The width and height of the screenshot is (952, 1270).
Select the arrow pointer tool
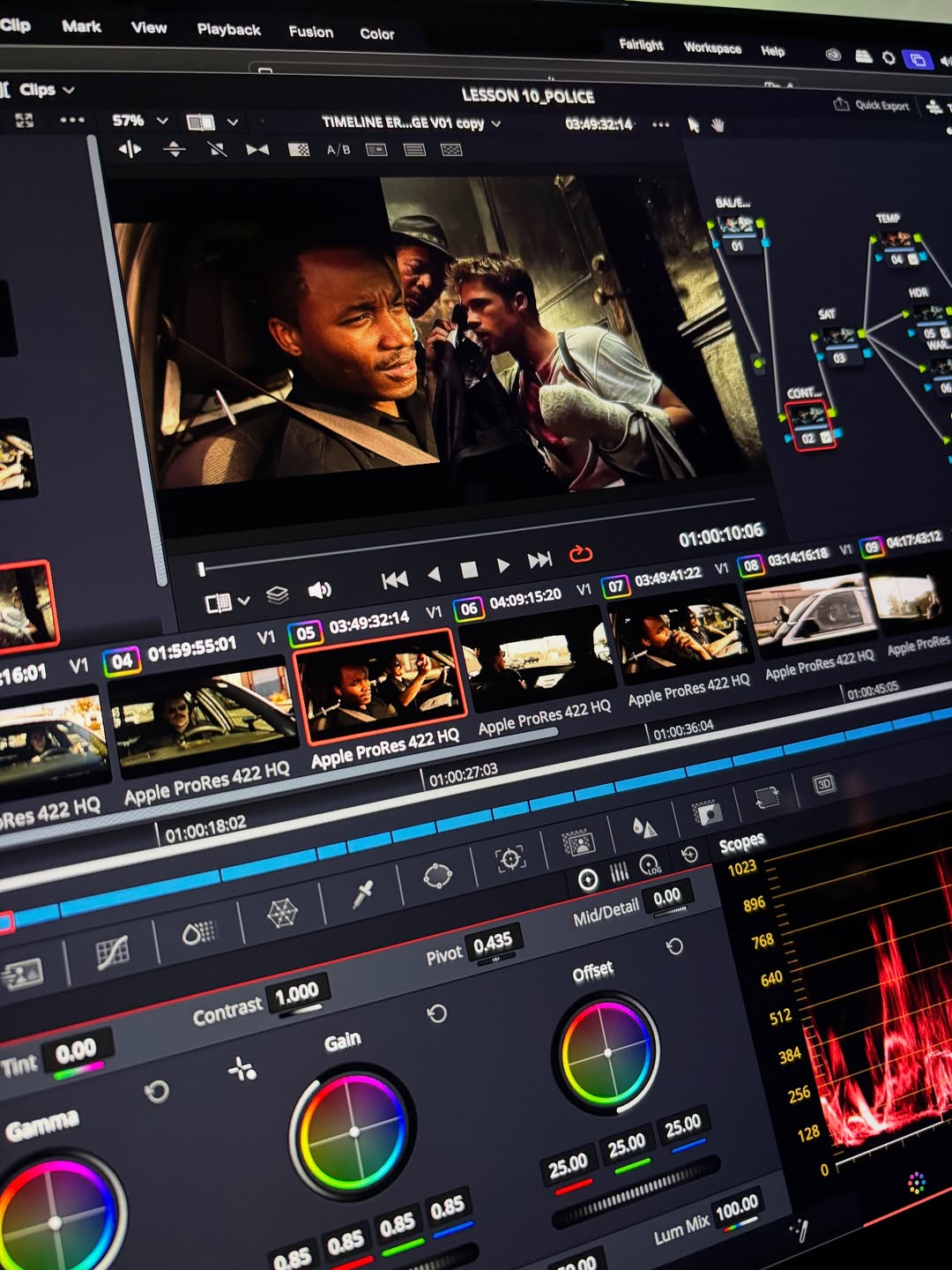(694, 125)
